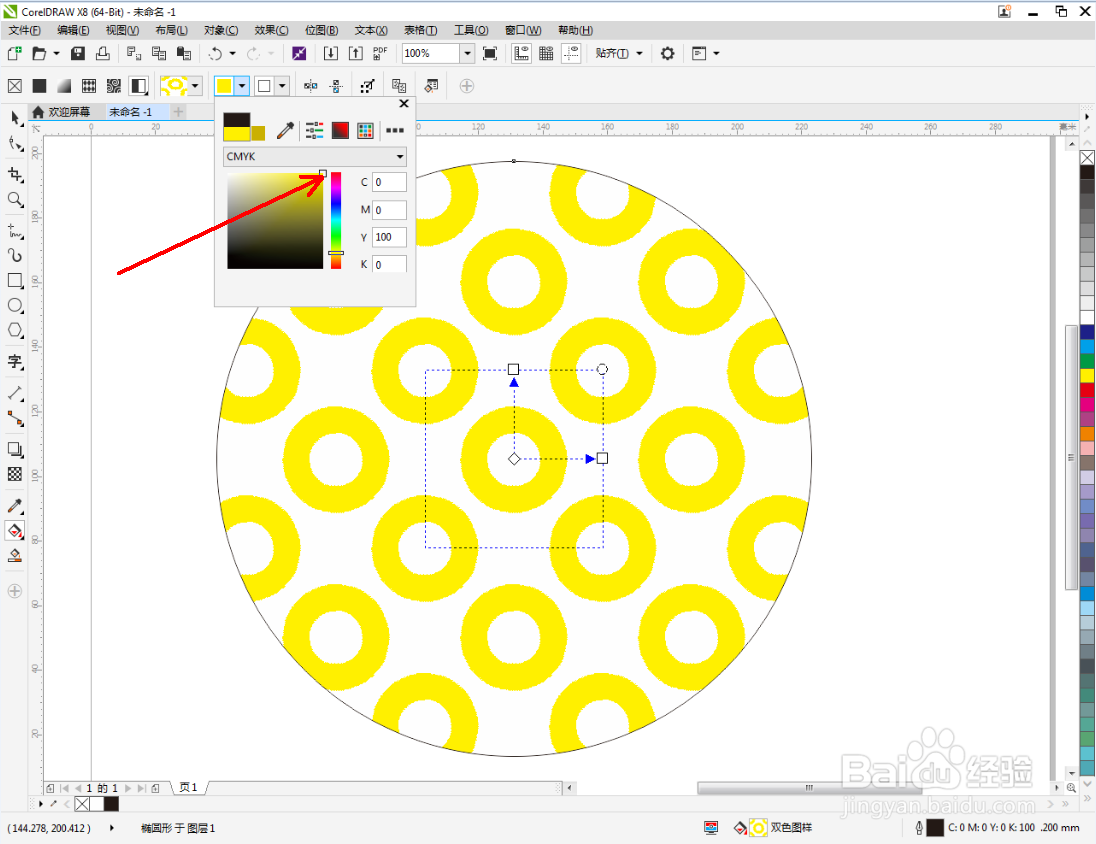Image resolution: width=1096 pixels, height=844 pixels.
Task: Toggle Uniform fill button
Action: coord(39,86)
